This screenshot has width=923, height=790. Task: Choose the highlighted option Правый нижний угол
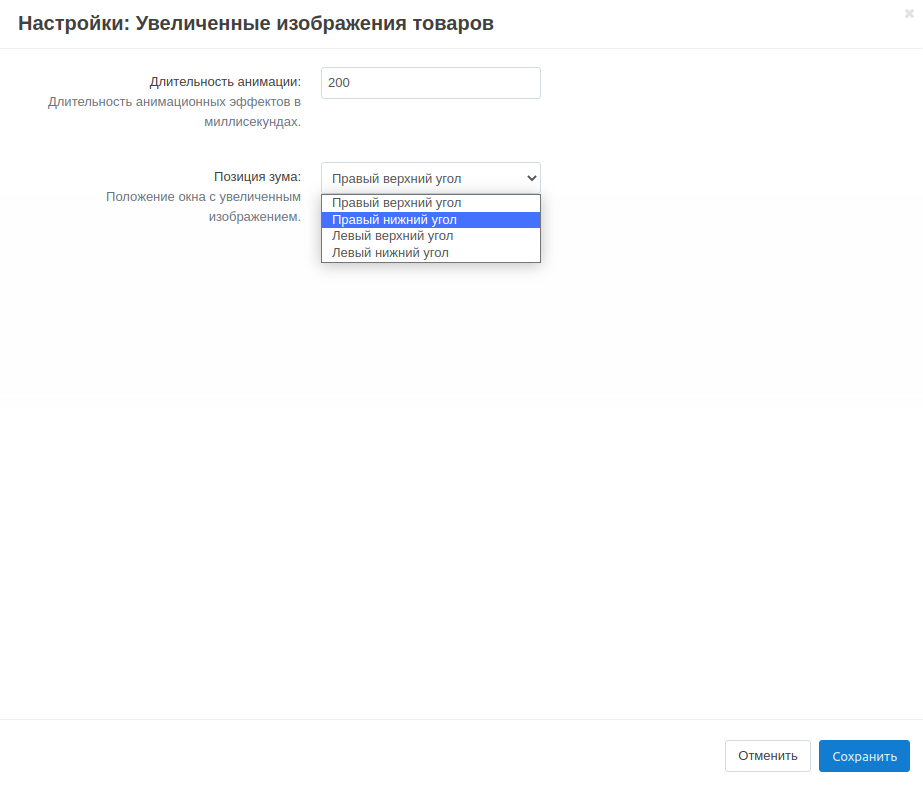click(394, 220)
